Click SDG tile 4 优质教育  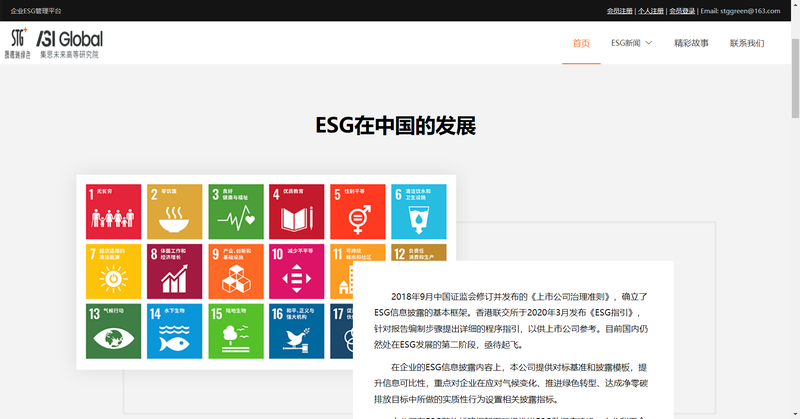[296, 212]
